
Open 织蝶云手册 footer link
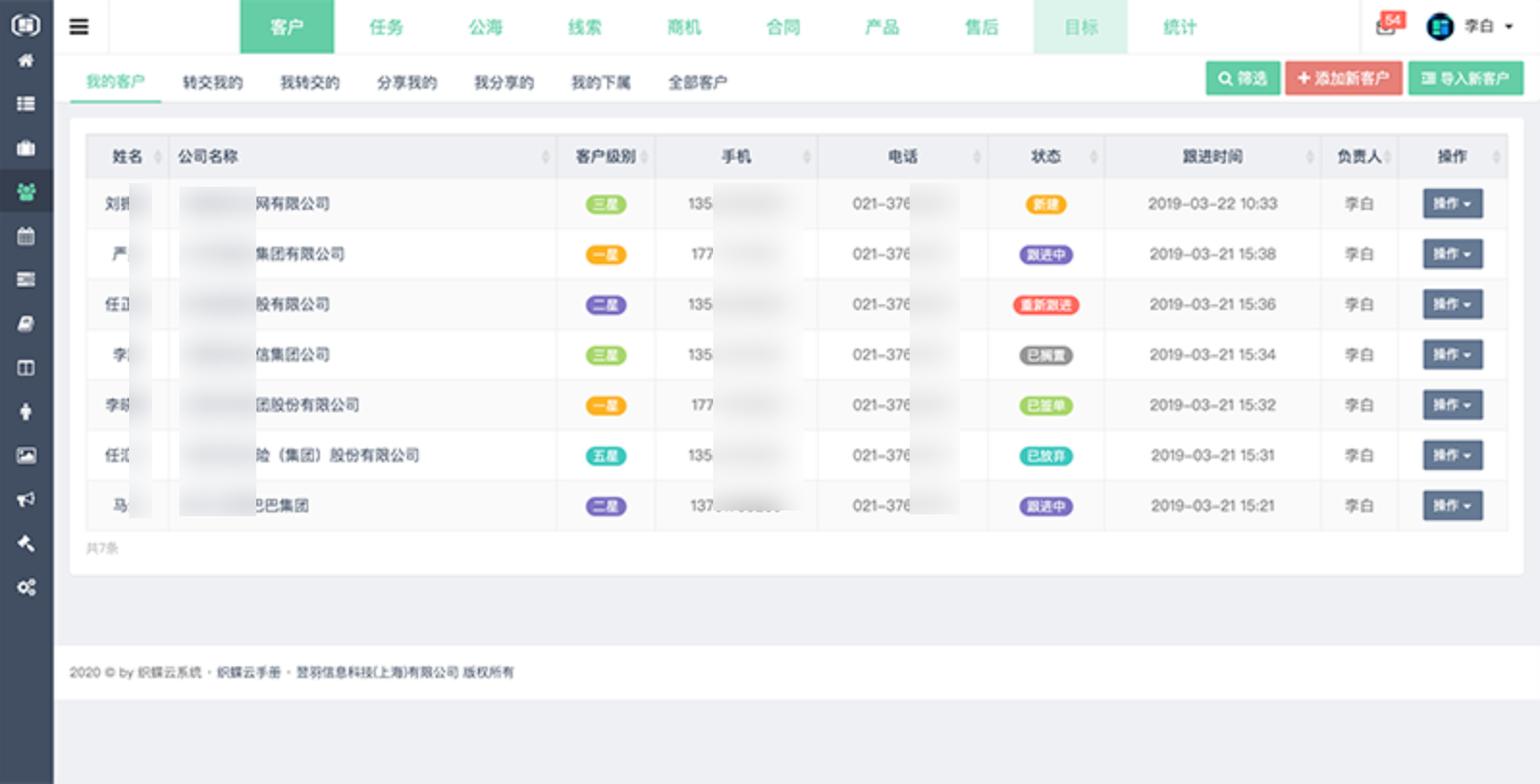(x=249, y=672)
